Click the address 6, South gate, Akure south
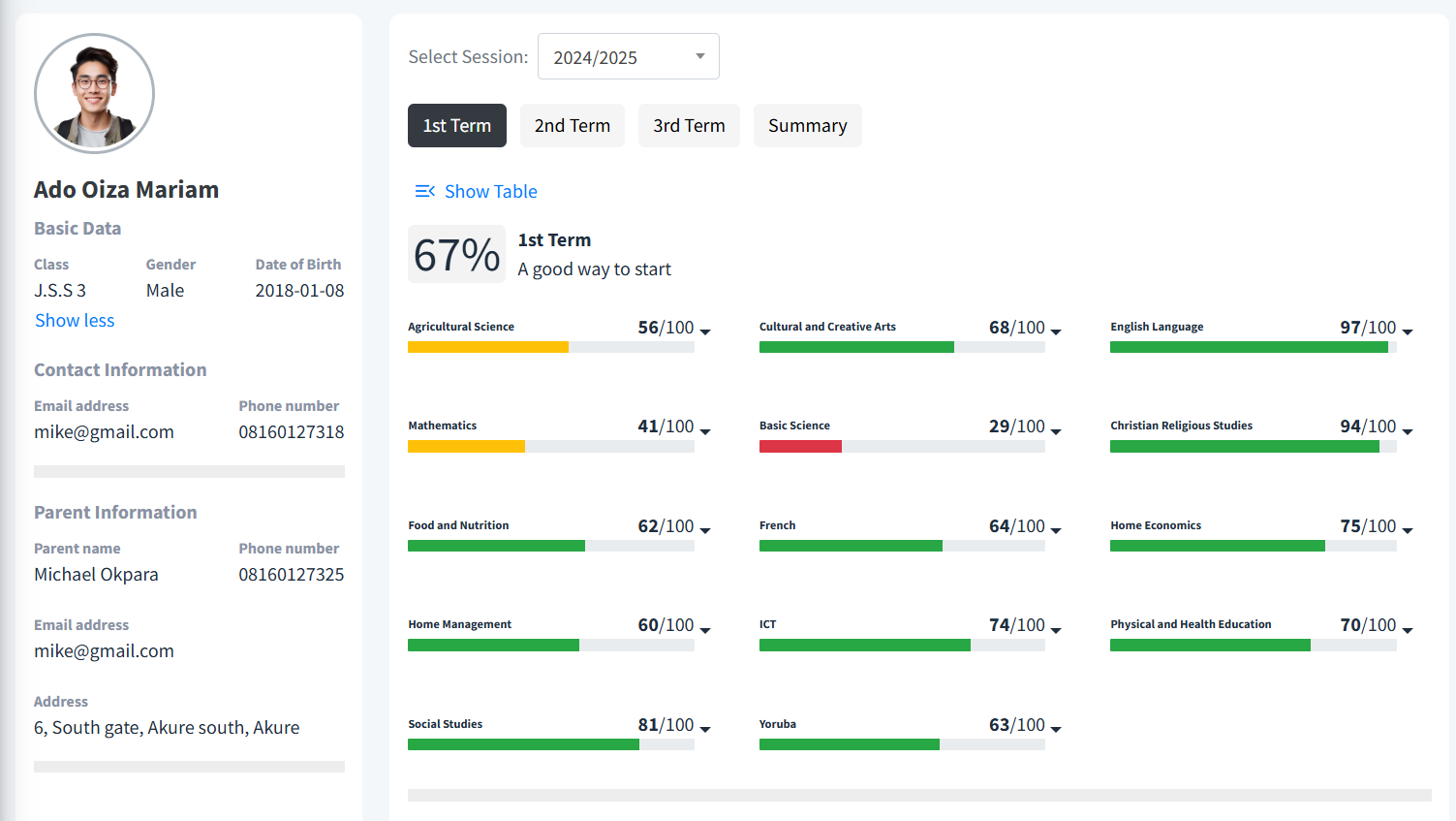 (x=167, y=727)
